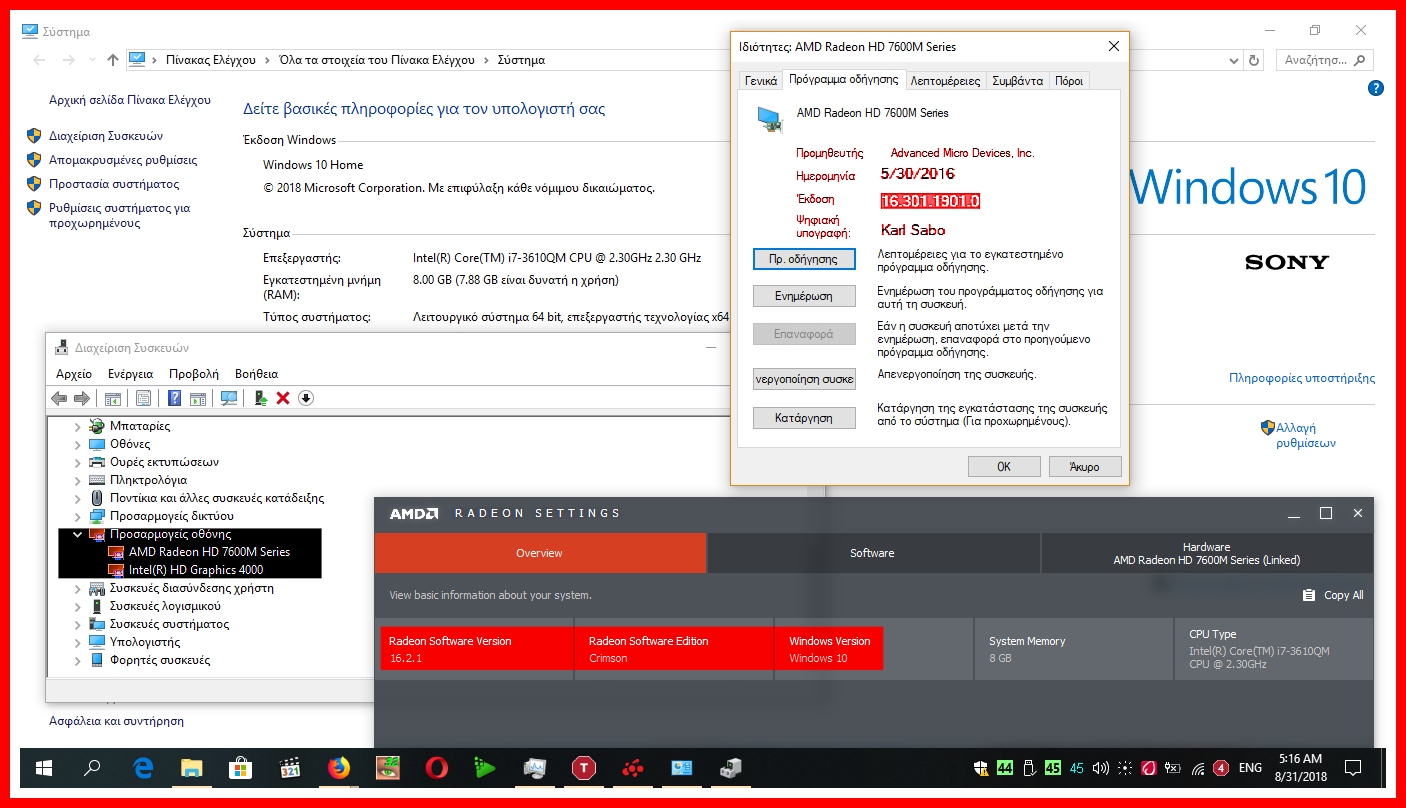Click the Wi-Fi network icon in system tray
The image size is (1406, 808).
pos(1198,768)
